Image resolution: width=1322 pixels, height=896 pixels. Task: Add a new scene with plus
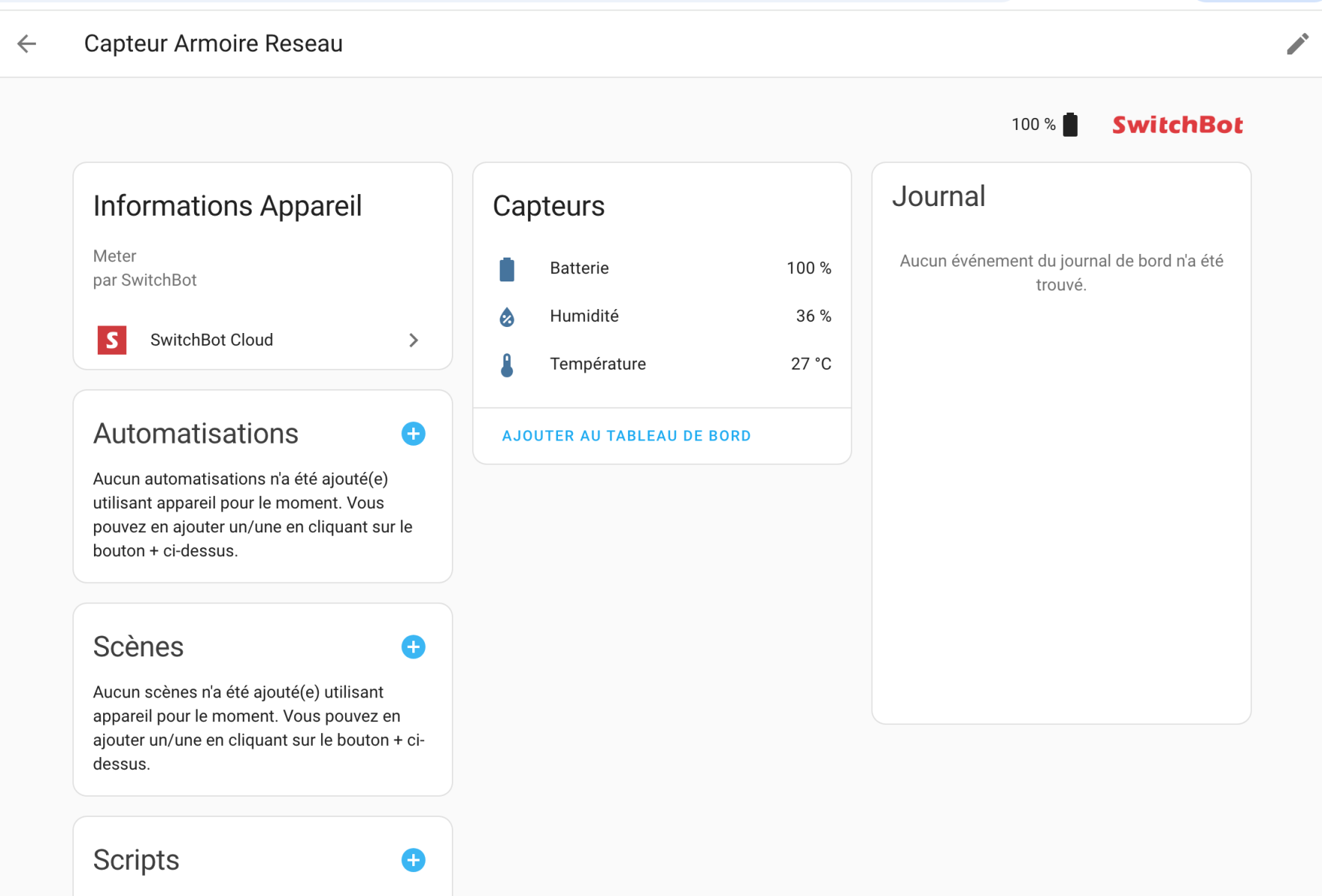point(413,647)
